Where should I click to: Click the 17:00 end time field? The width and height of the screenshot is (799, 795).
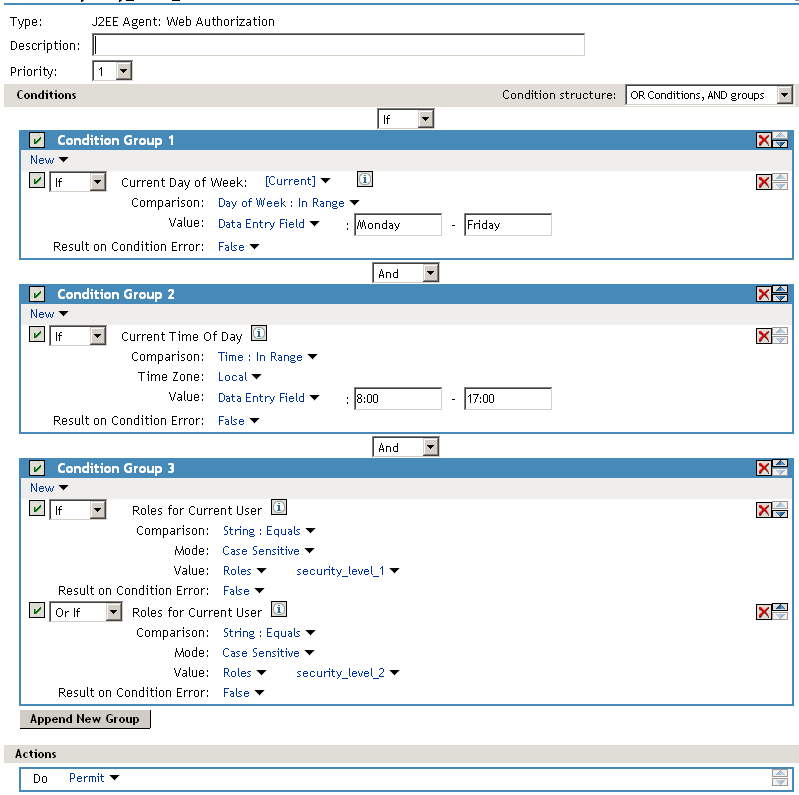pyautogui.click(x=508, y=399)
